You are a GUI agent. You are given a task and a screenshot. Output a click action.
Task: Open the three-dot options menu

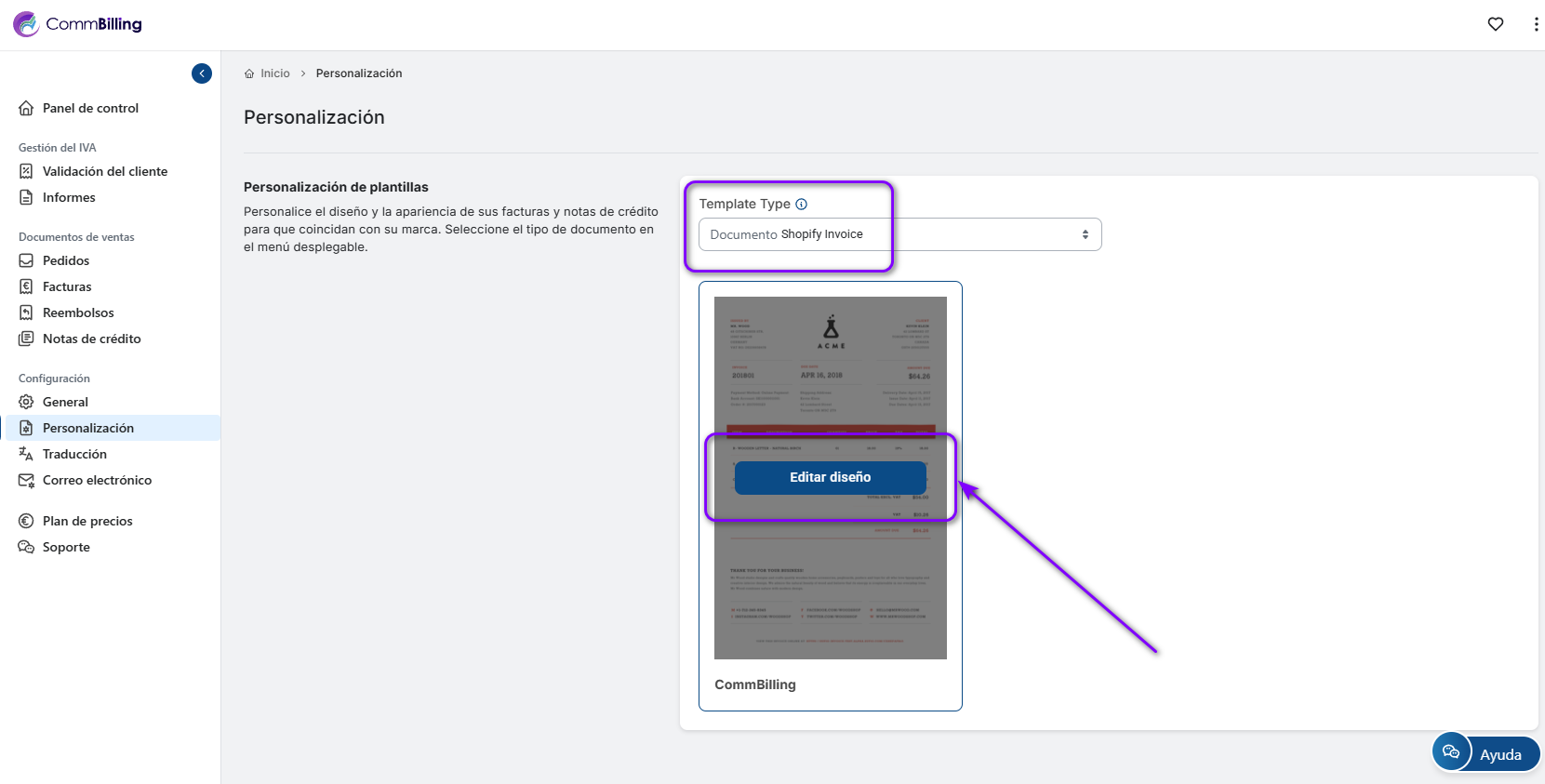coord(1535,24)
